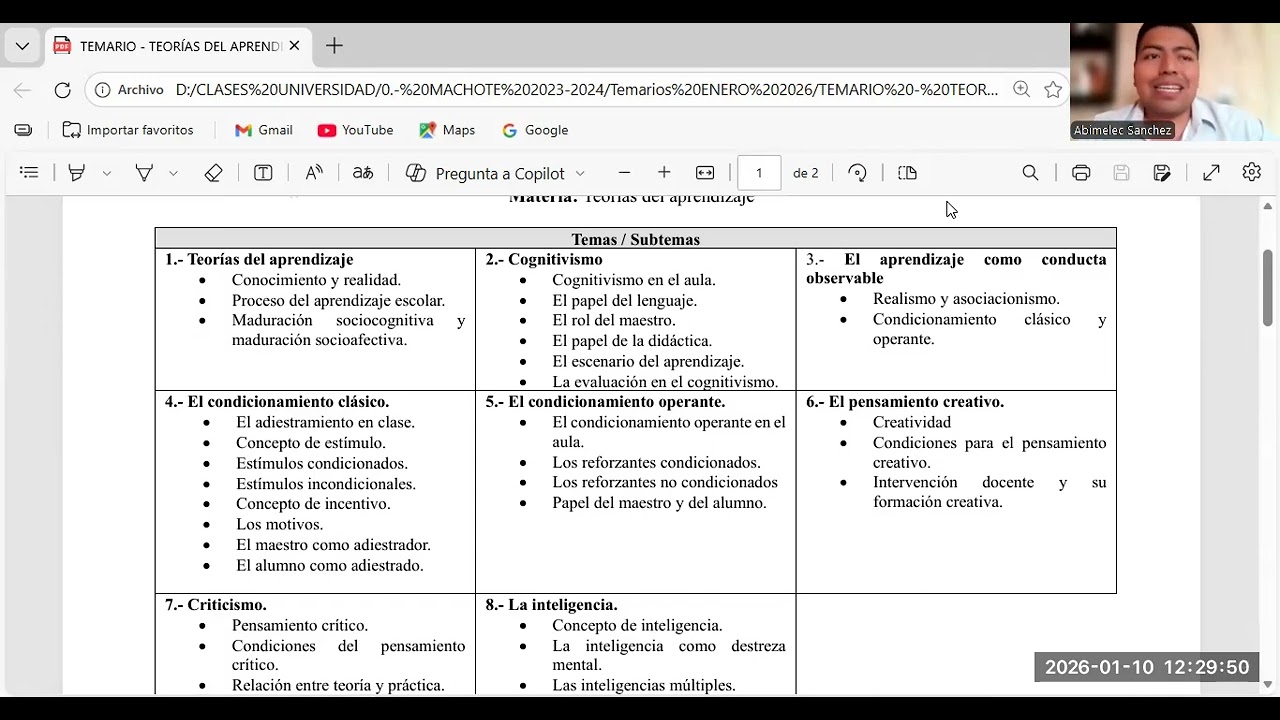Close the TEMARIO tab

pos(295,46)
